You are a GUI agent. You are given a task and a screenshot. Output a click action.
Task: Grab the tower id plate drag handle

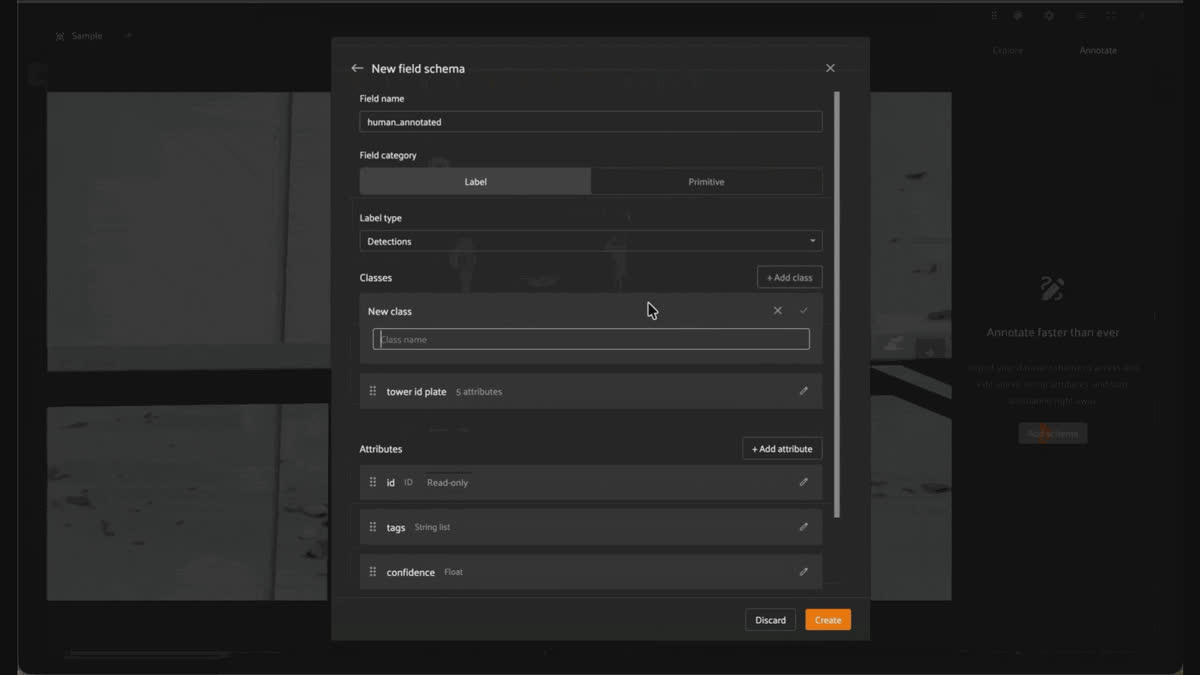click(373, 391)
